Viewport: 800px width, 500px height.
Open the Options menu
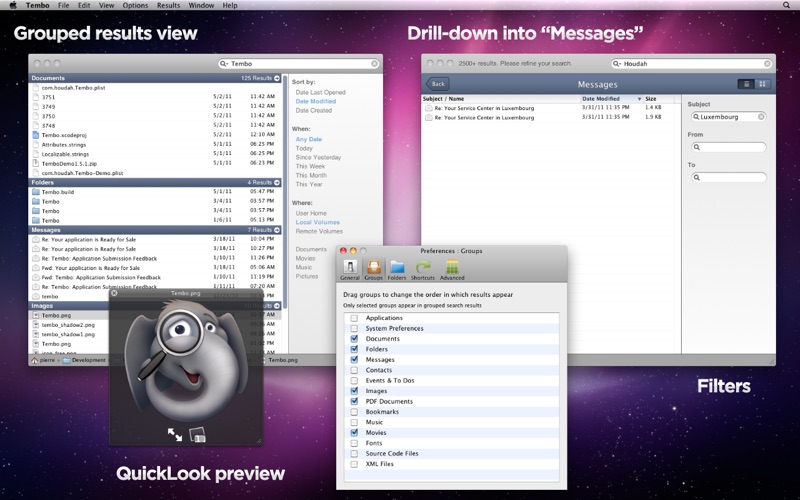[135, 5]
